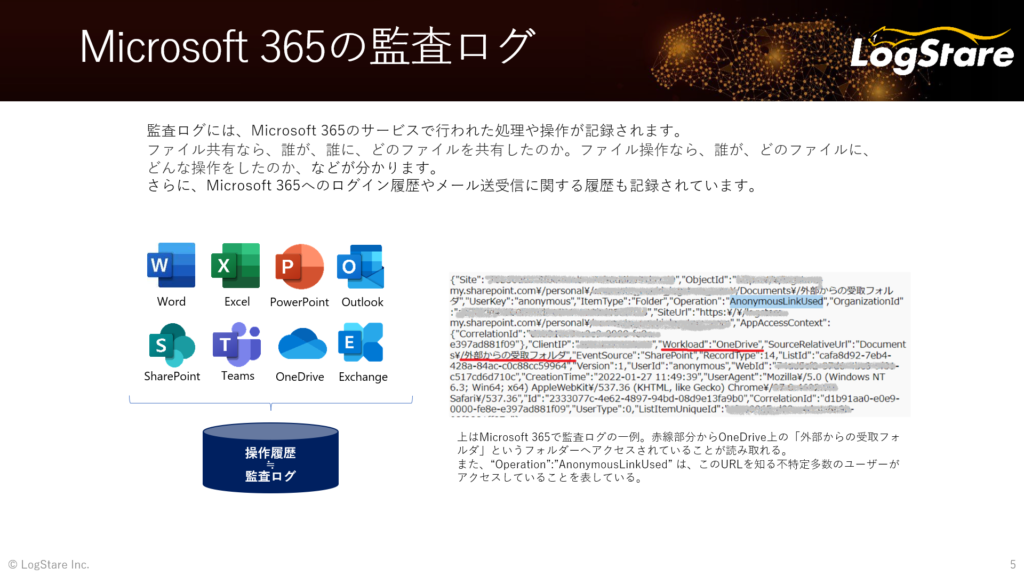Image resolution: width=1024 pixels, height=576 pixels.
Task: Click the paragraph line starting 監査ログには
Action: point(415,131)
